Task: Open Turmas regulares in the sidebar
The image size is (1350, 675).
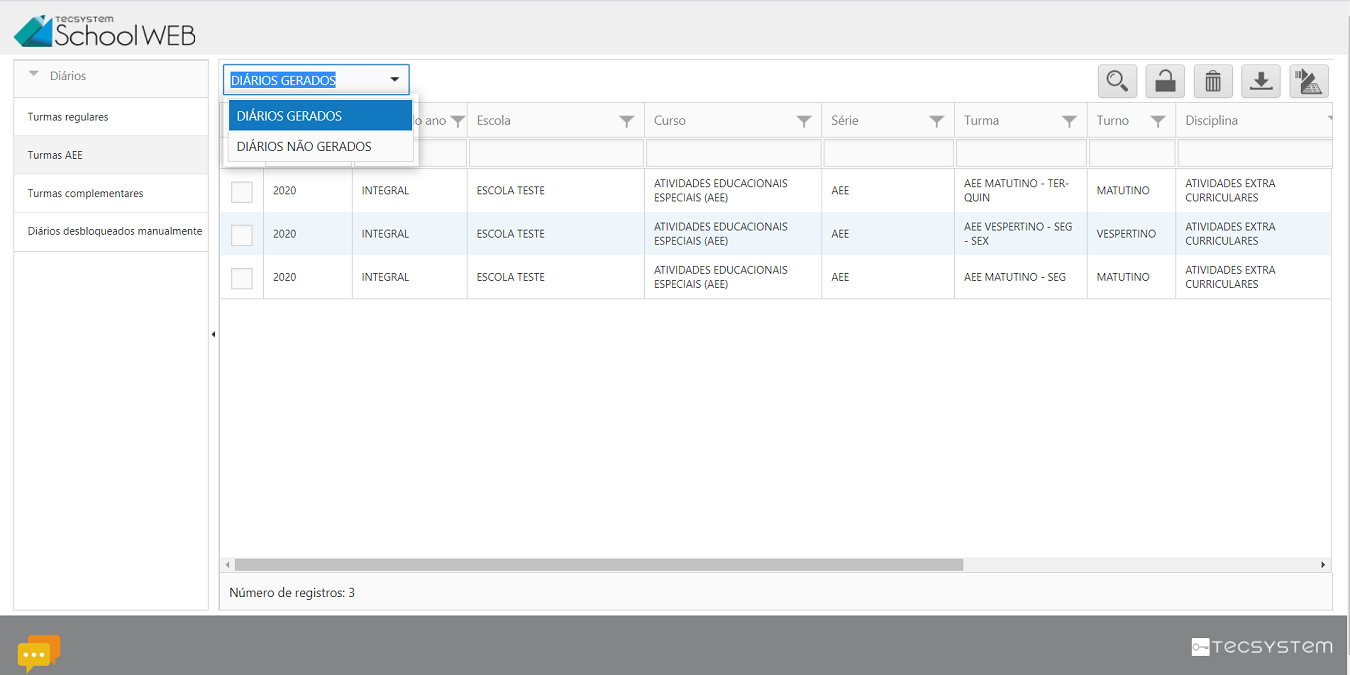Action: [x=68, y=117]
